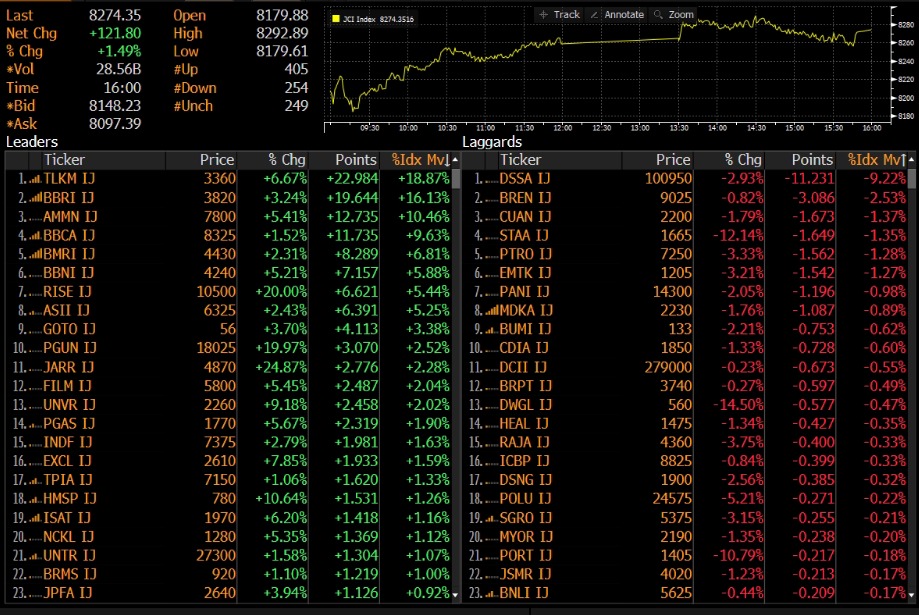Open the DSSA IJ laggard ticker
This screenshot has height=615, width=919.
pos(525,179)
